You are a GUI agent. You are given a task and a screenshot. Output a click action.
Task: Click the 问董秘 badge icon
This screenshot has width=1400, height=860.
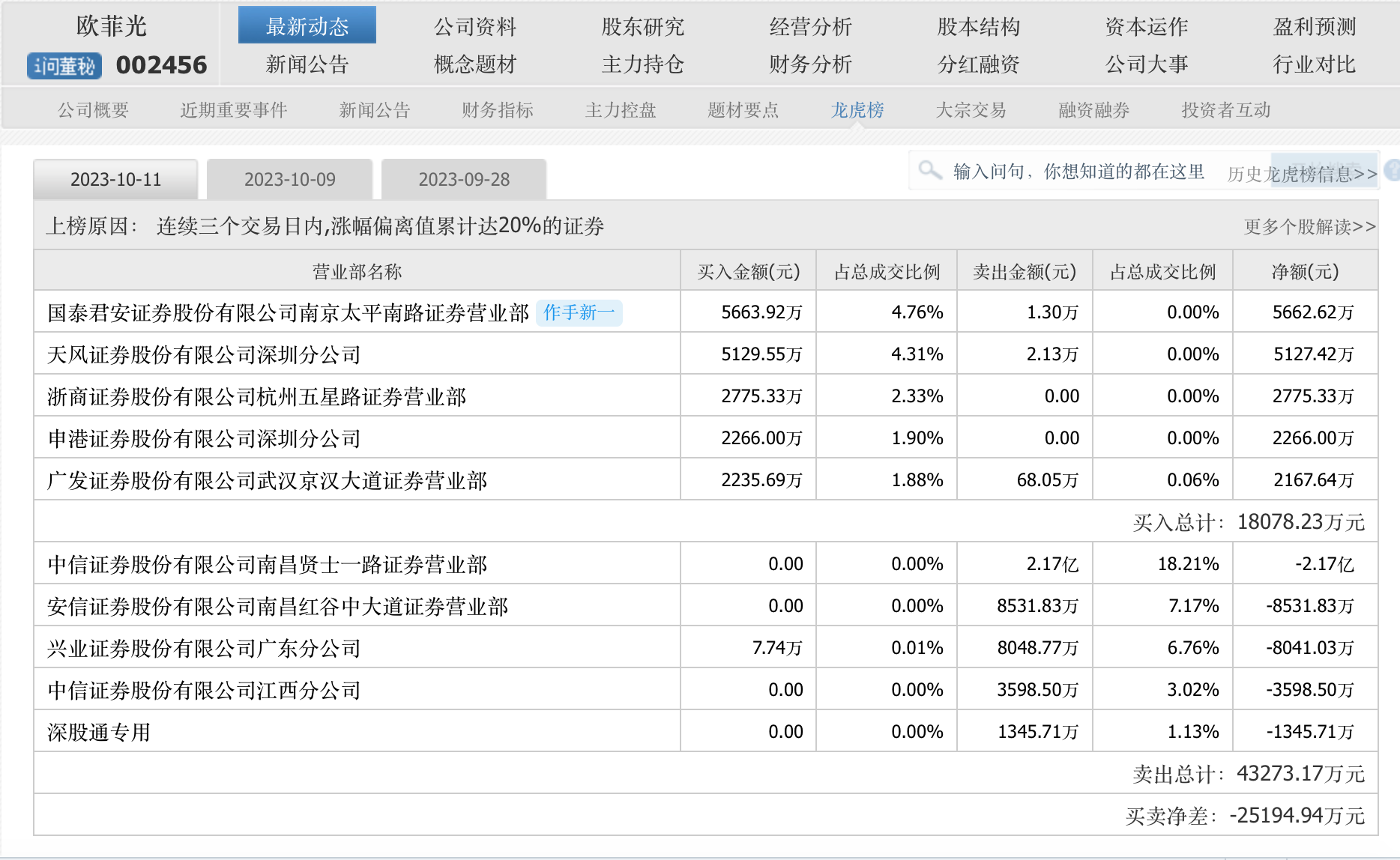[64, 66]
